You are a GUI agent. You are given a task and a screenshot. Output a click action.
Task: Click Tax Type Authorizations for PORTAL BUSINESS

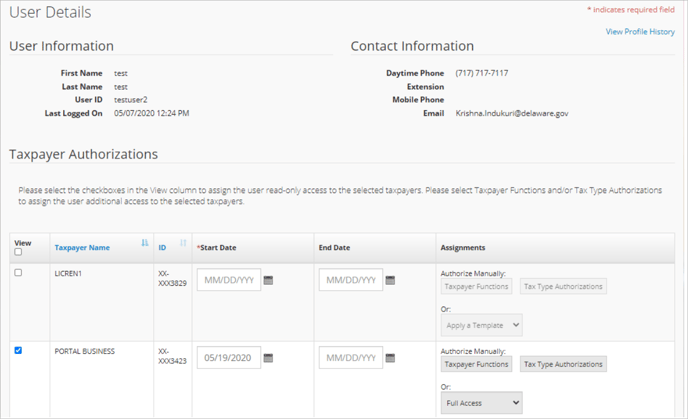[x=563, y=364]
